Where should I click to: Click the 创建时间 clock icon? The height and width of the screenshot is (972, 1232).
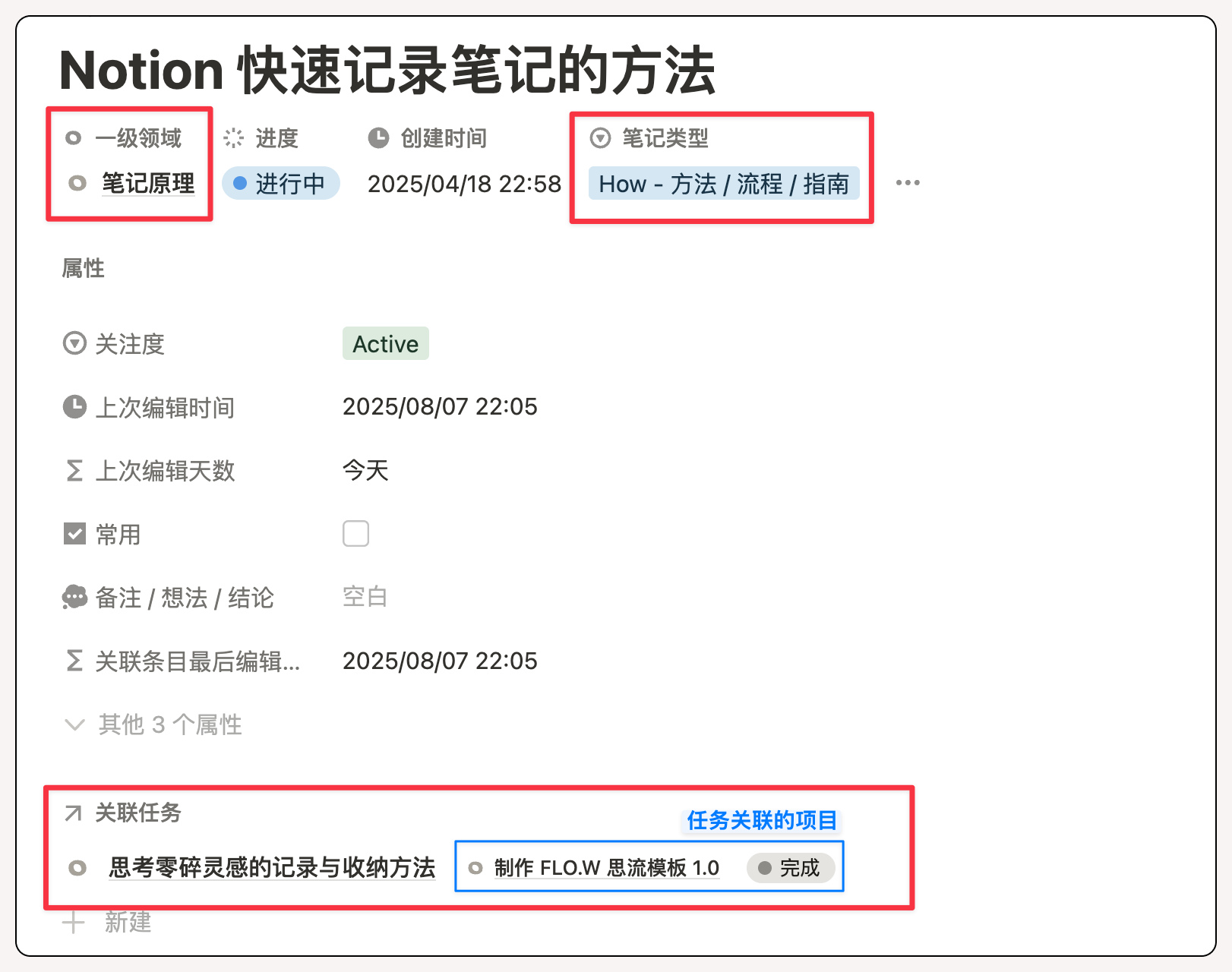[378, 138]
